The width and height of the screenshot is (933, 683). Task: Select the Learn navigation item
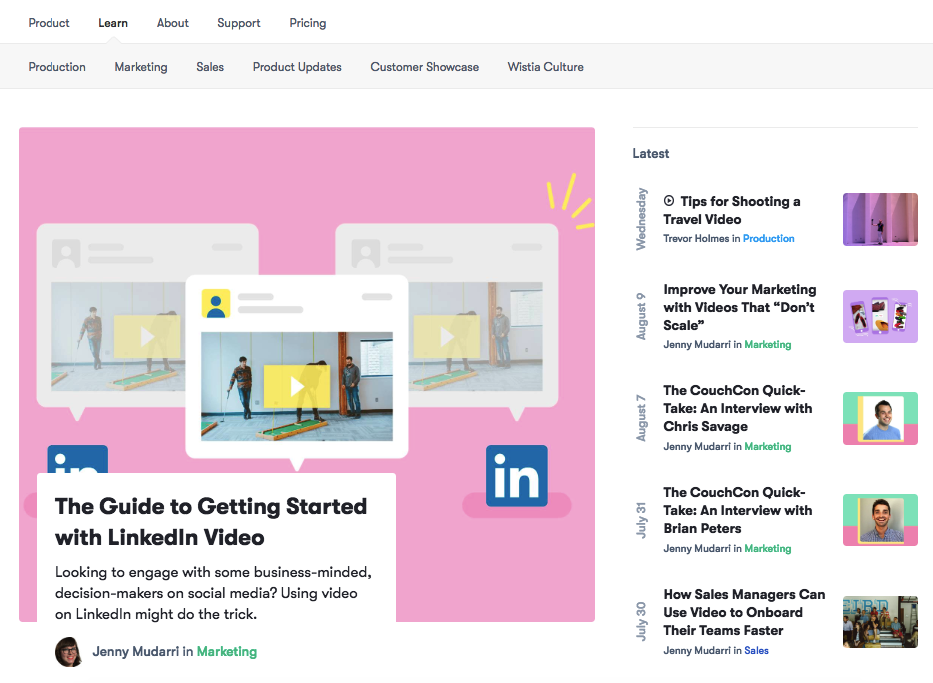click(112, 23)
